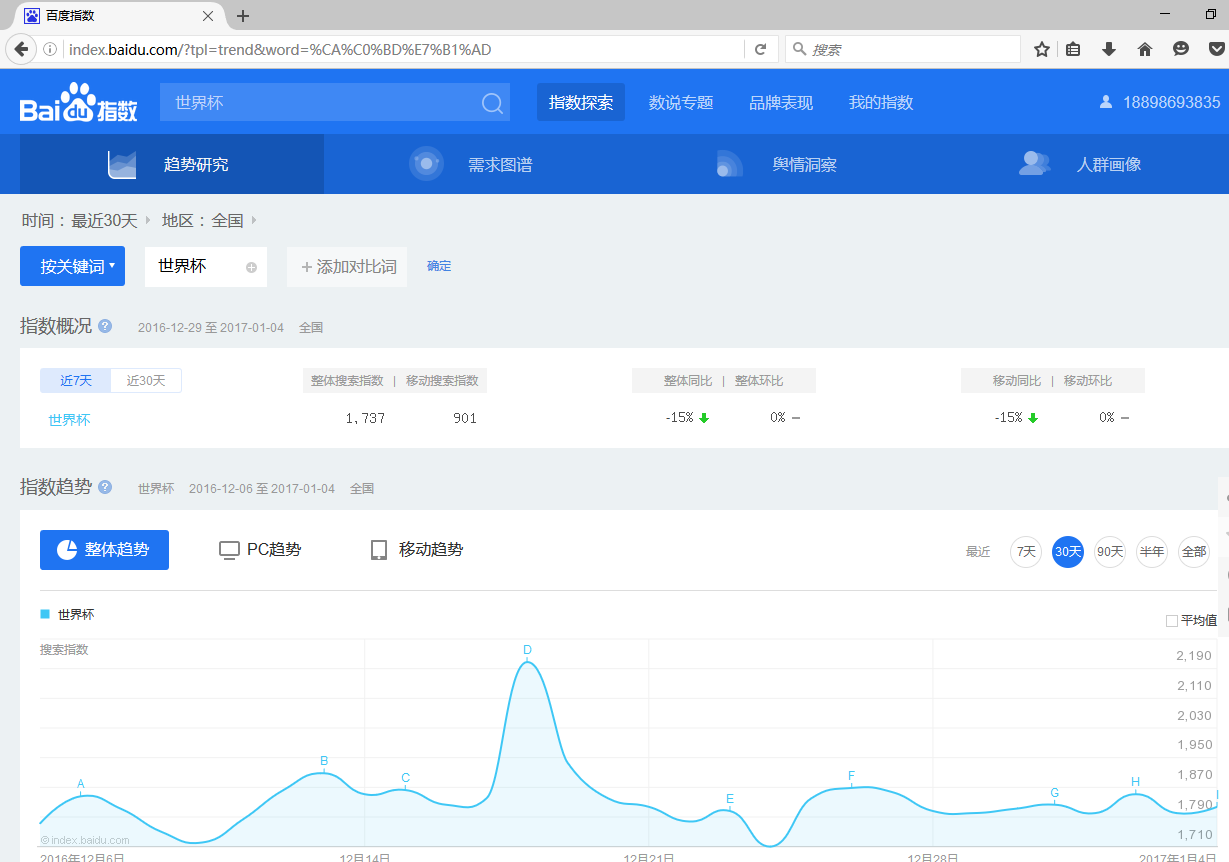Close the 百度指数 browser tab
The width and height of the screenshot is (1229, 862).
(208, 16)
